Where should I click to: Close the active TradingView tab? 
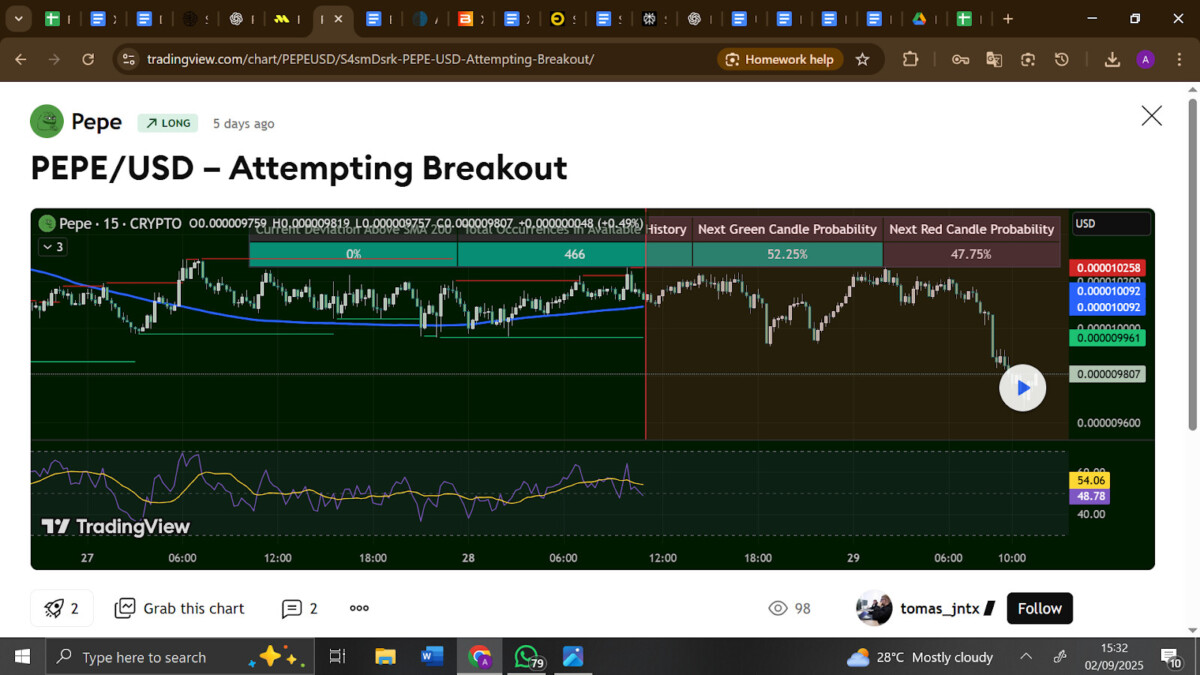click(339, 18)
